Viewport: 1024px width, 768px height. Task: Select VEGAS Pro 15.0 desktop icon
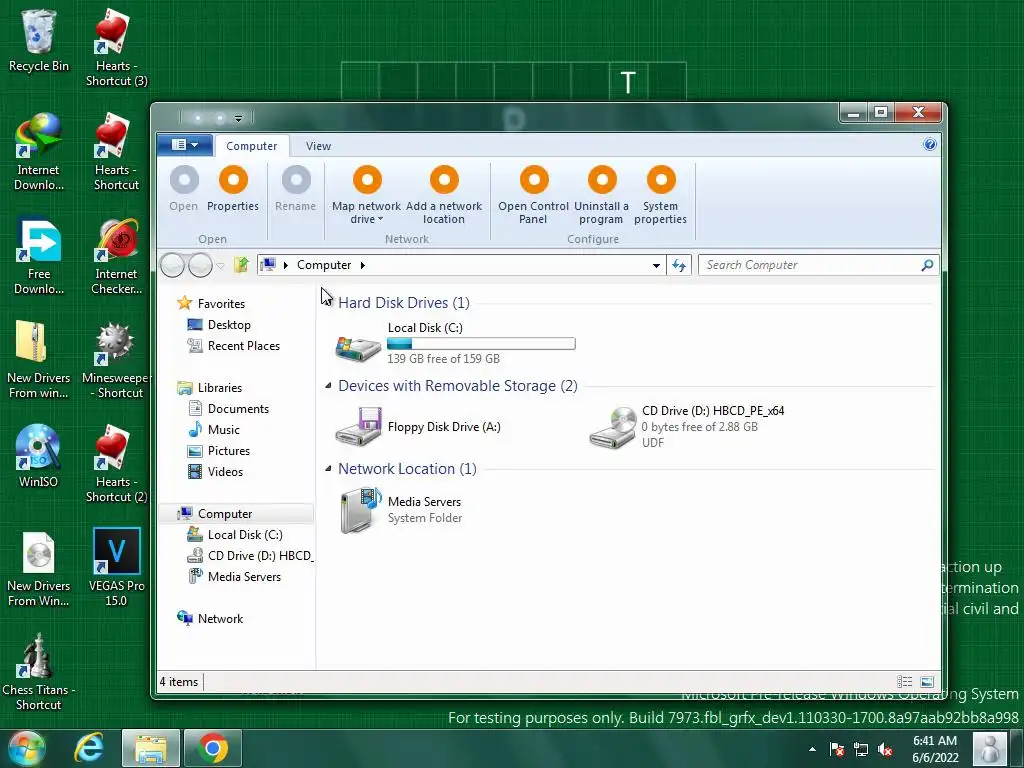pos(116,567)
